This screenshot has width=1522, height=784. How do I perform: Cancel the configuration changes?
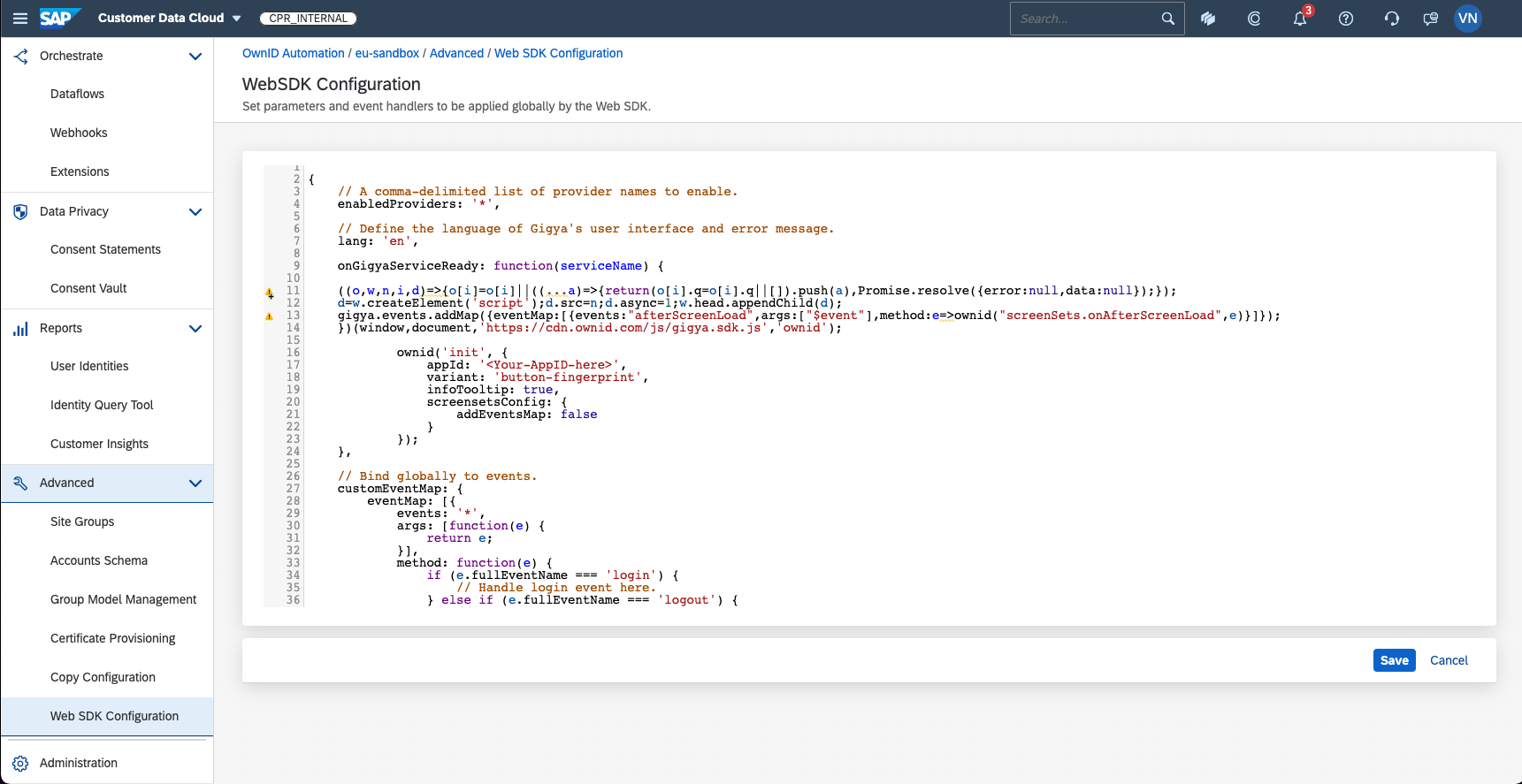click(1449, 661)
